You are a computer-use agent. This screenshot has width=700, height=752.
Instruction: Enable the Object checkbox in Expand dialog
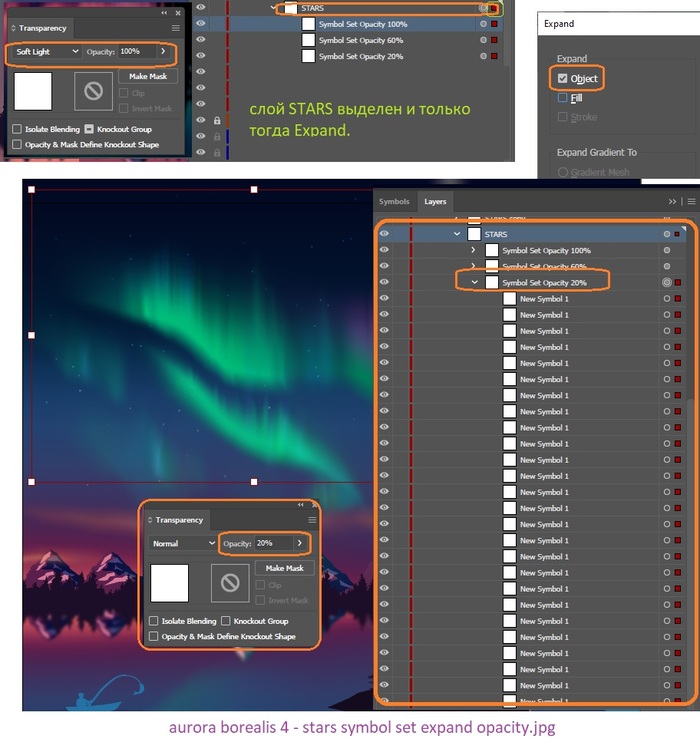pos(564,78)
